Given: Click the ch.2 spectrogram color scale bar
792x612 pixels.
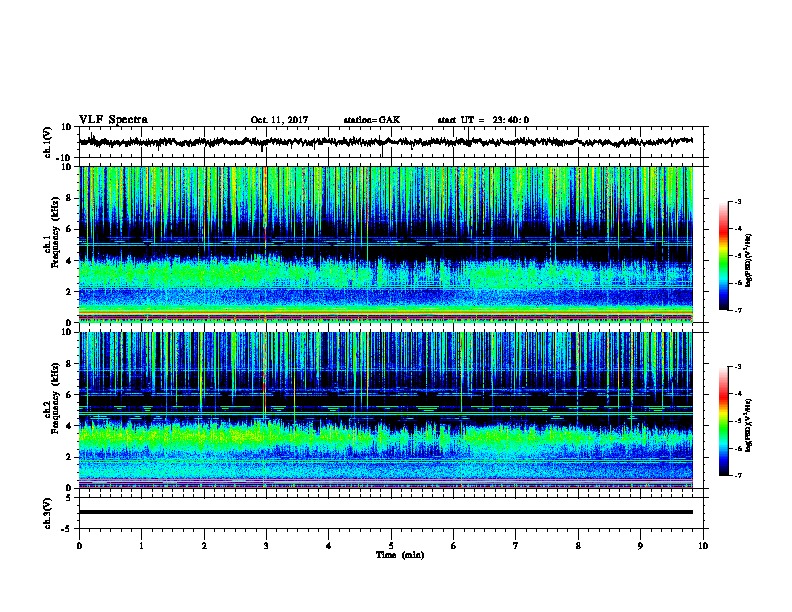Looking at the screenshot, I should tap(724, 421).
